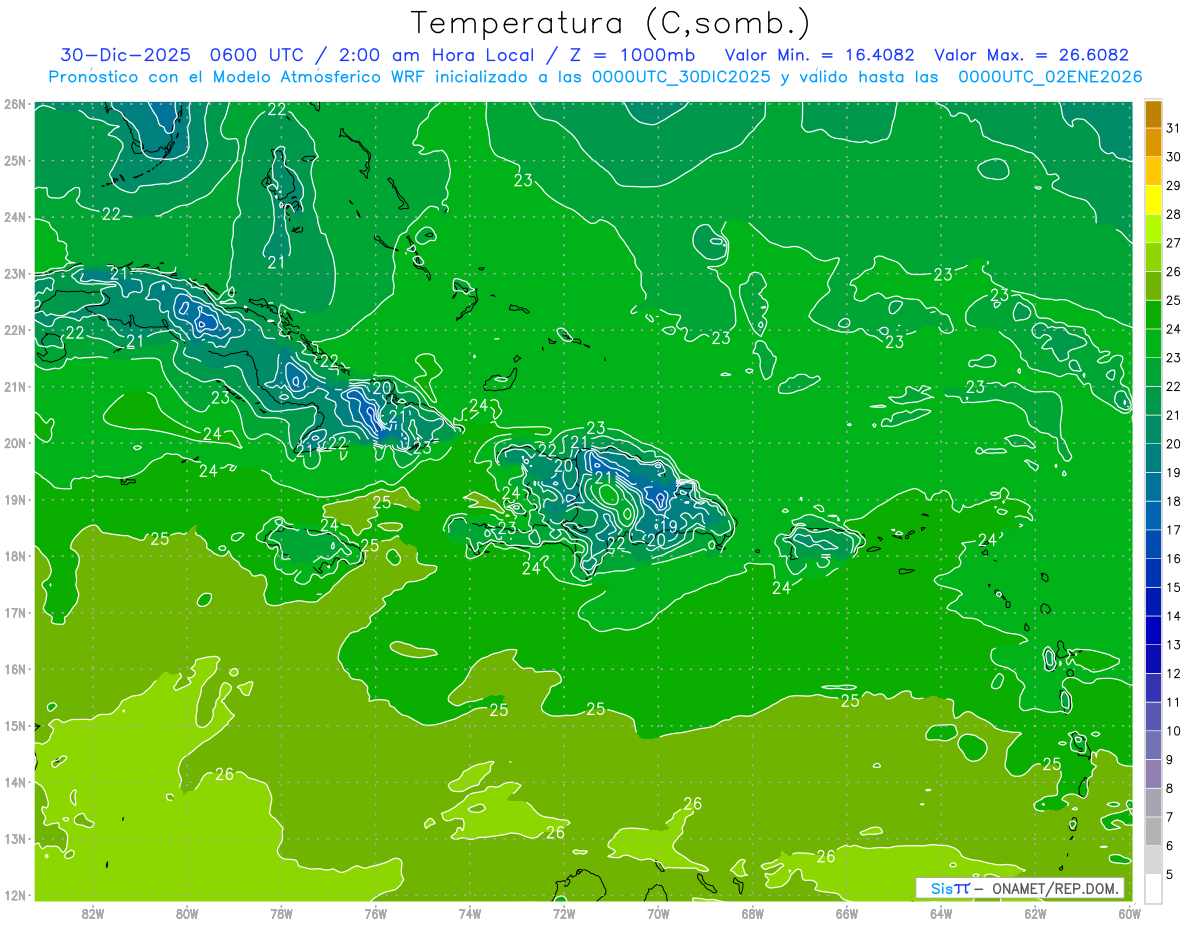The width and height of the screenshot is (1200, 927).
Task: Click the 'Valor Max. = 26.6082' value
Action: 1031,55
